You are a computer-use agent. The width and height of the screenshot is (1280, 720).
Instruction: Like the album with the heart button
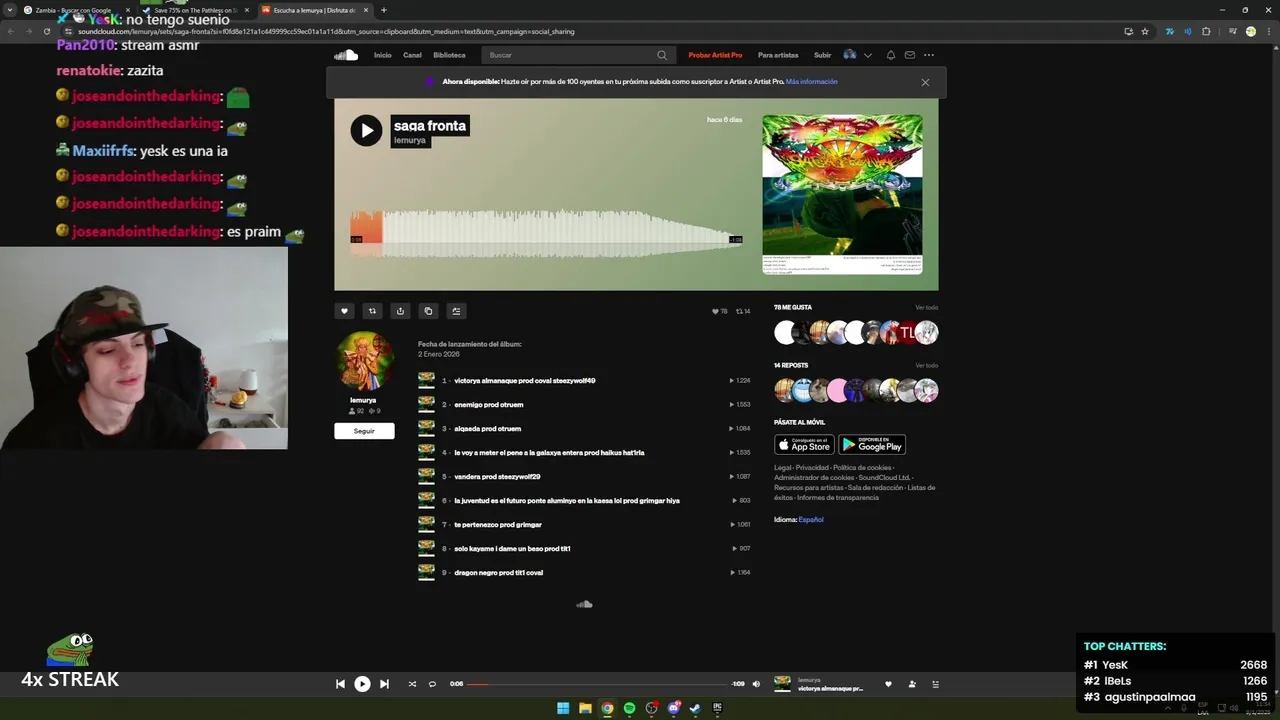click(x=344, y=311)
